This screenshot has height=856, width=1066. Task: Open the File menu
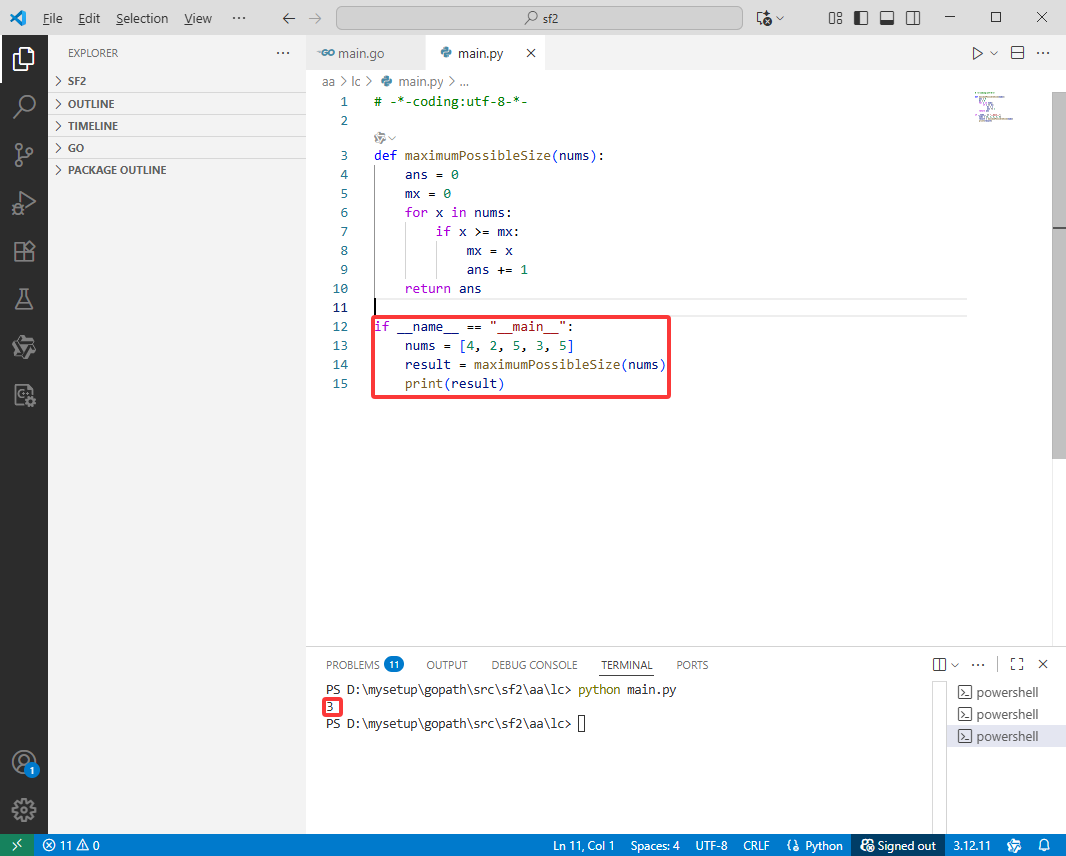pyautogui.click(x=52, y=18)
